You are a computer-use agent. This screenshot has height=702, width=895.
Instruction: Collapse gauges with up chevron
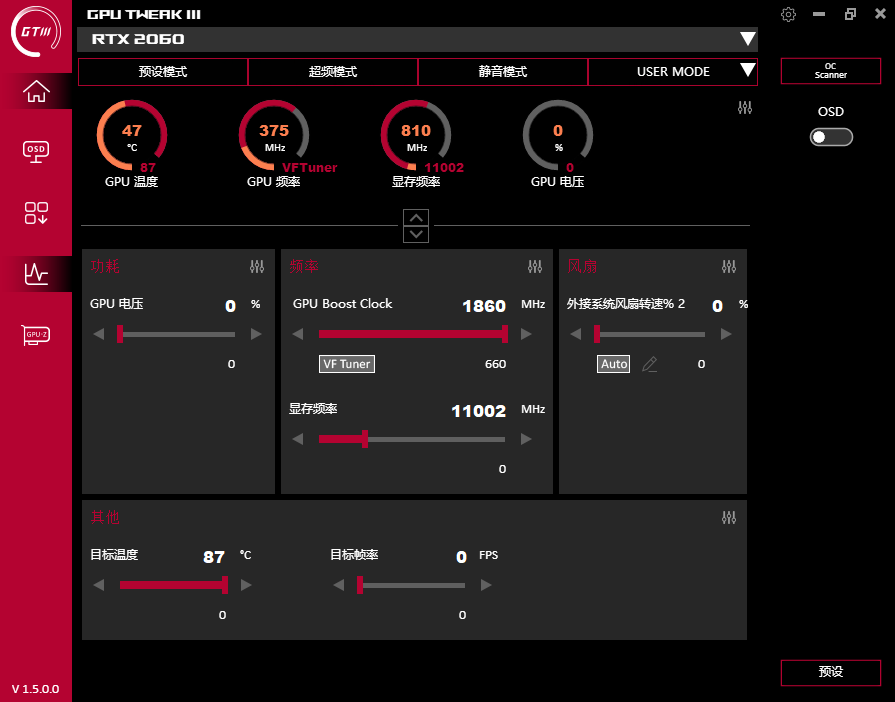click(x=416, y=217)
